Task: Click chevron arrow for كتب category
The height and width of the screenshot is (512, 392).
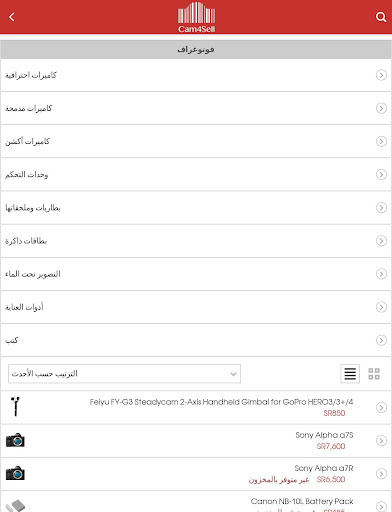Action: (x=381, y=340)
